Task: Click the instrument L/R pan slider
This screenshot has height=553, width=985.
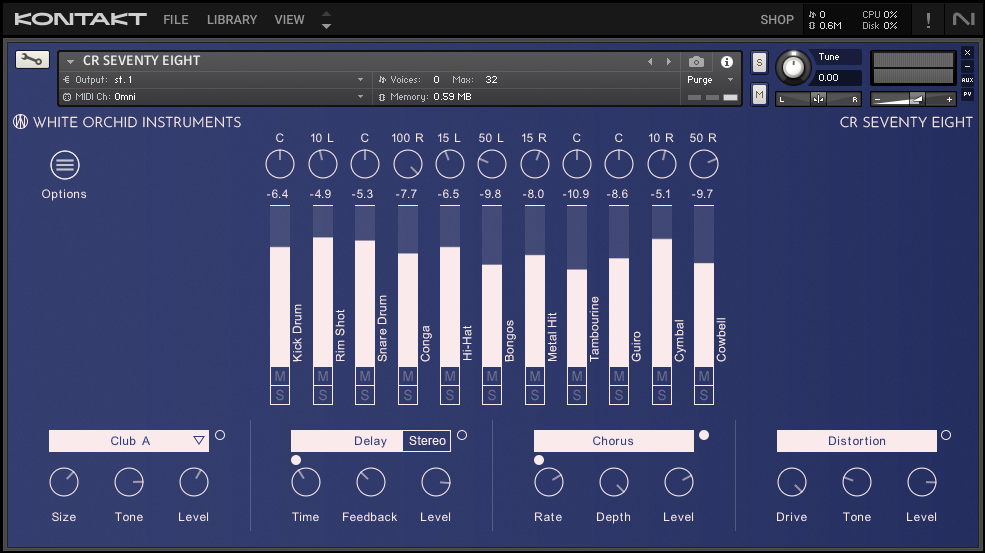Action: point(818,99)
